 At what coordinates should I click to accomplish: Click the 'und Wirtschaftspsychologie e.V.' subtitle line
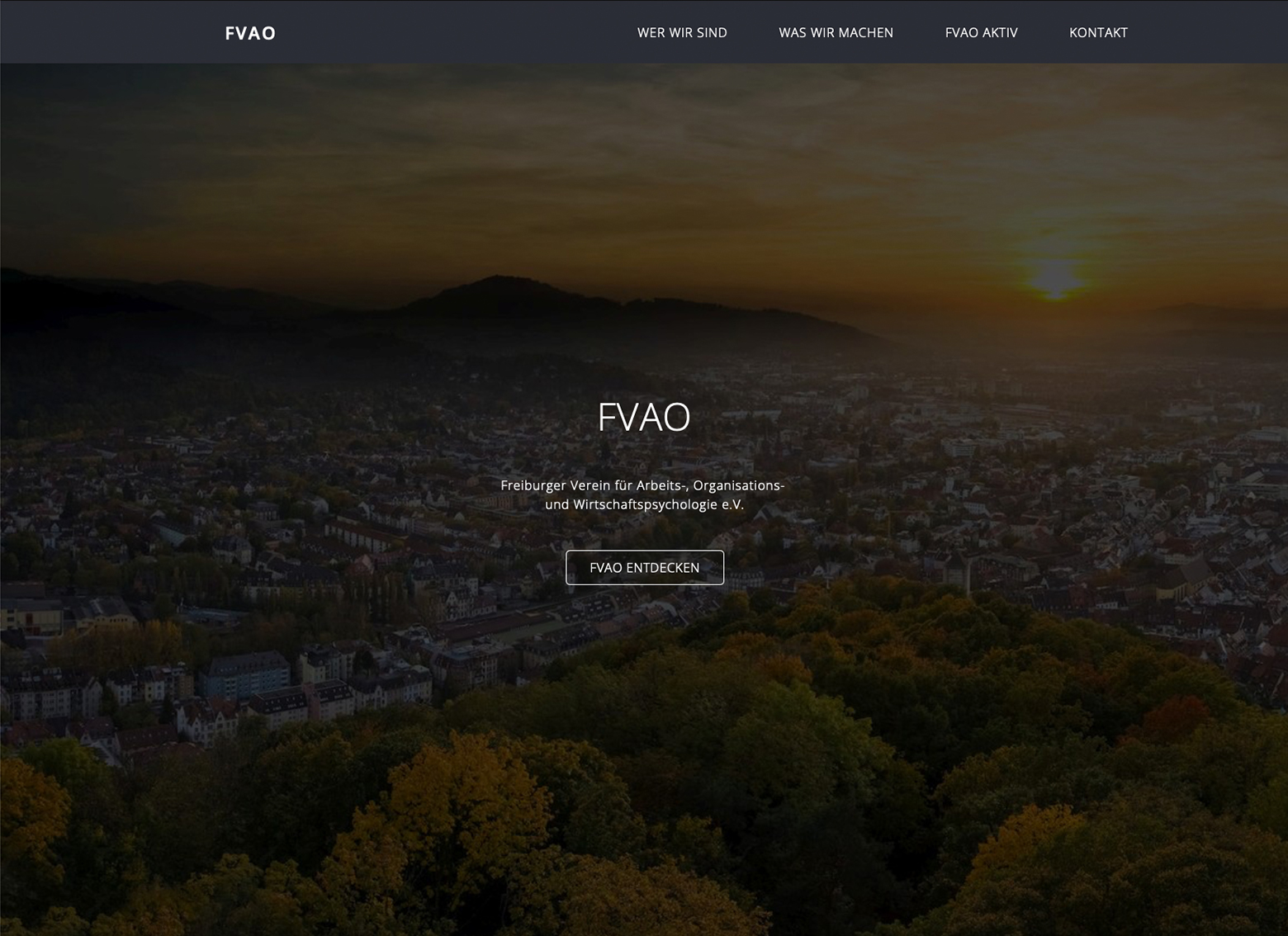(644, 504)
